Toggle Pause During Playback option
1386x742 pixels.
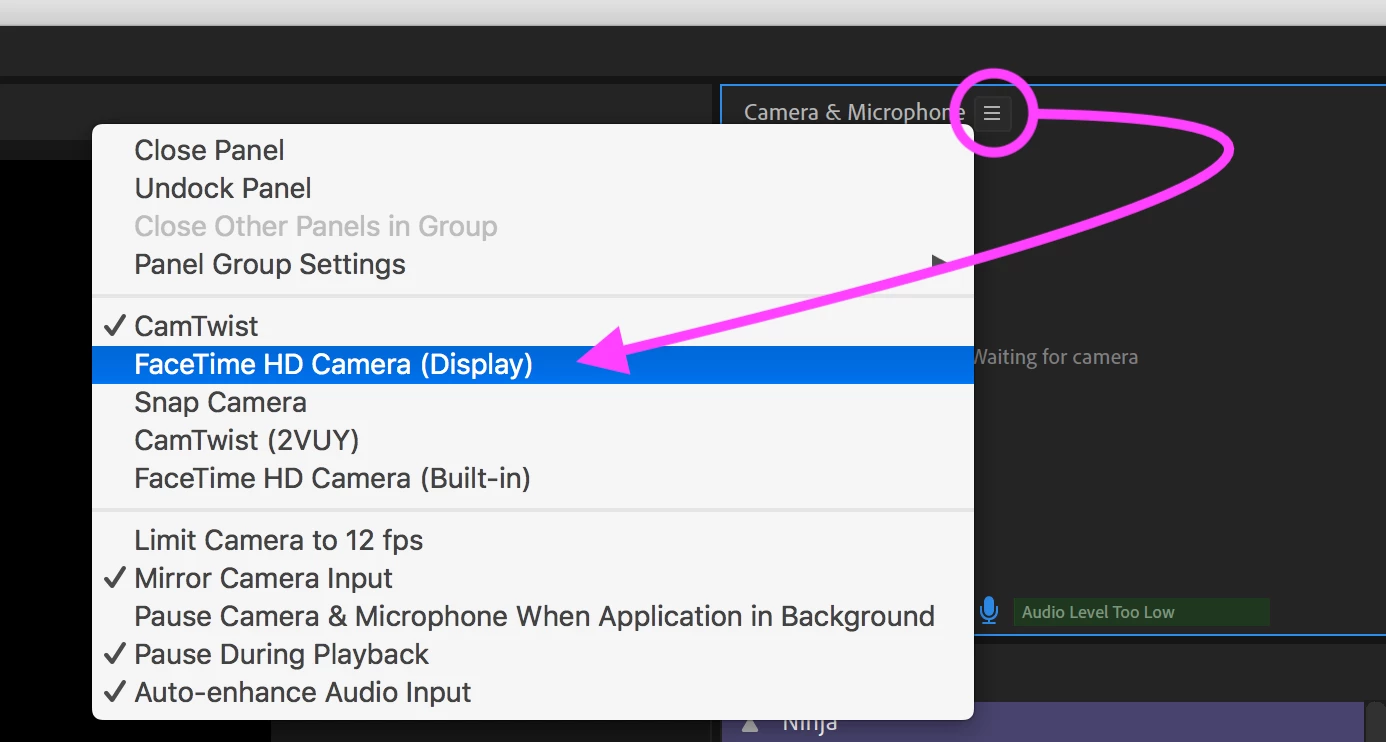tap(532, 654)
